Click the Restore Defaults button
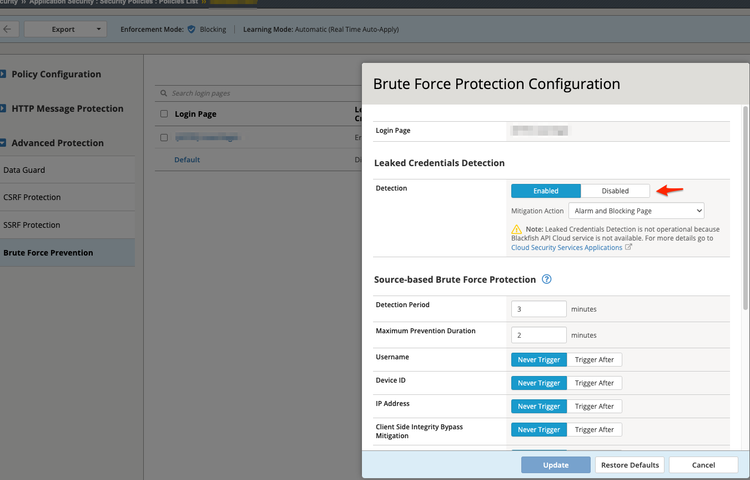The width and height of the screenshot is (750, 480). coord(630,465)
